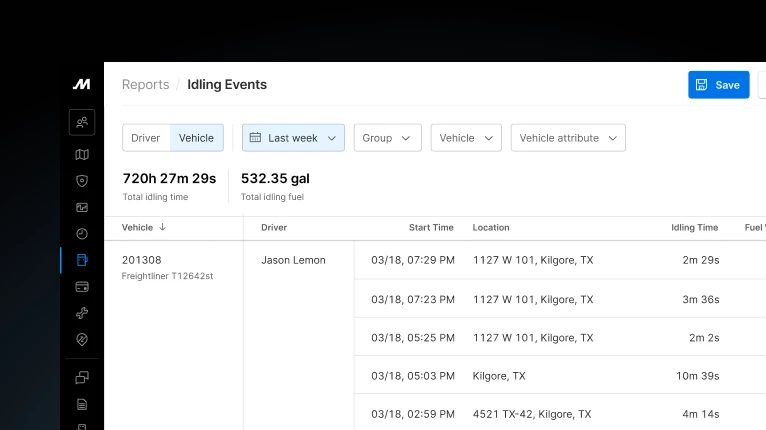Click location 4521 TX-42, Kilgore, TX
This screenshot has height=430, width=766.
point(532,414)
